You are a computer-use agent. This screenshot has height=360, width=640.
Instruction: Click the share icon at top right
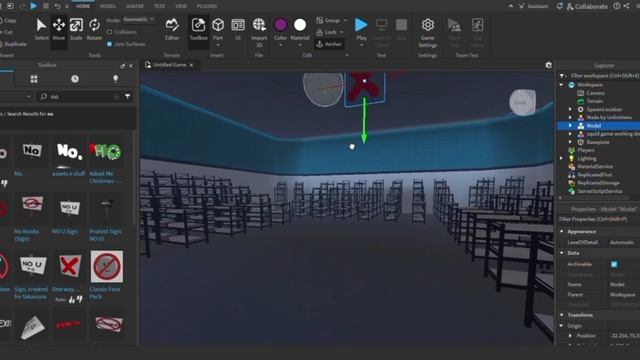627,6
